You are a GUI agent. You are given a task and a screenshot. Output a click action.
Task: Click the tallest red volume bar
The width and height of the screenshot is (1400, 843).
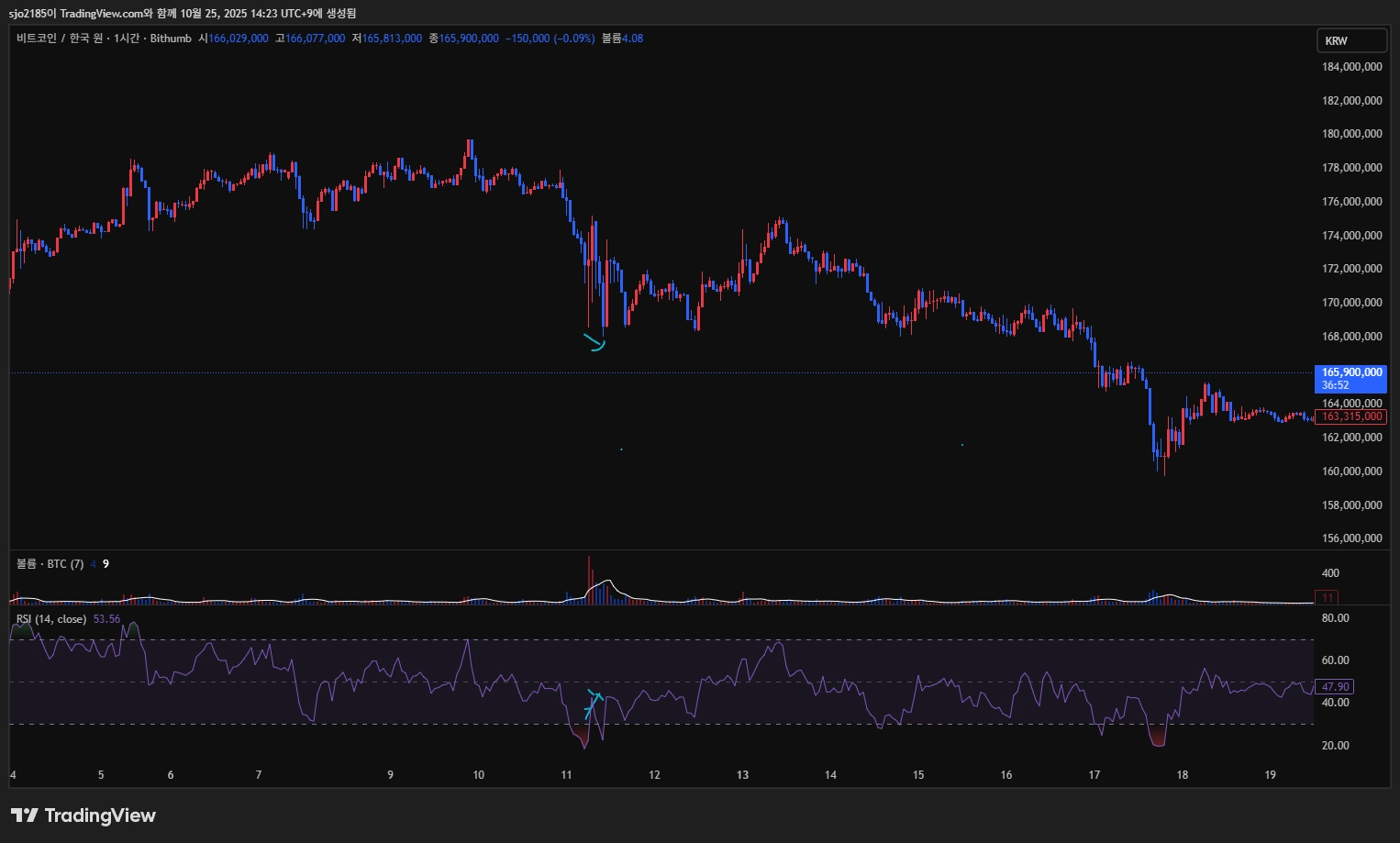tap(589, 578)
